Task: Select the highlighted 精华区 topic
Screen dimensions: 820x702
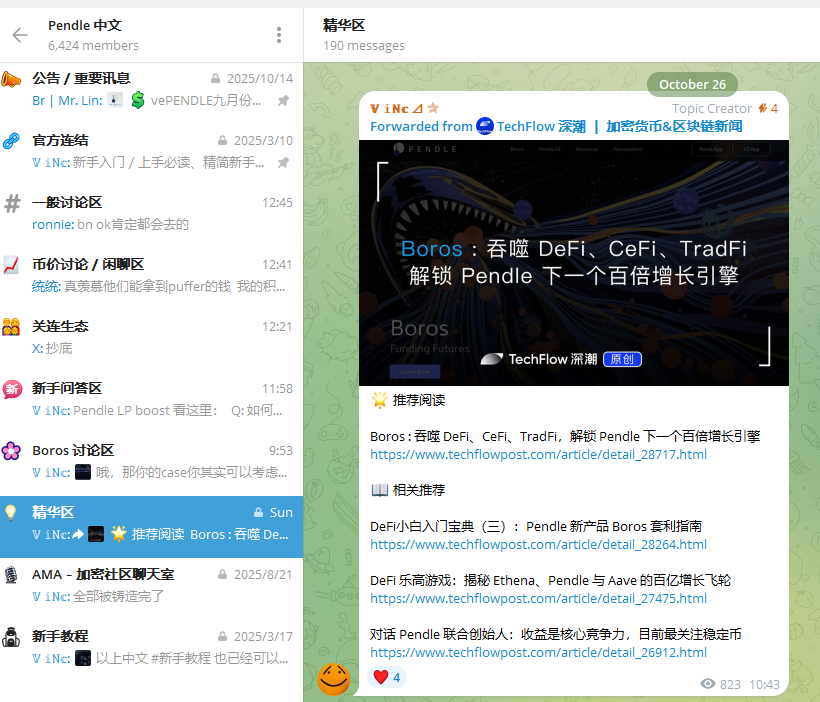Action: 150,523
